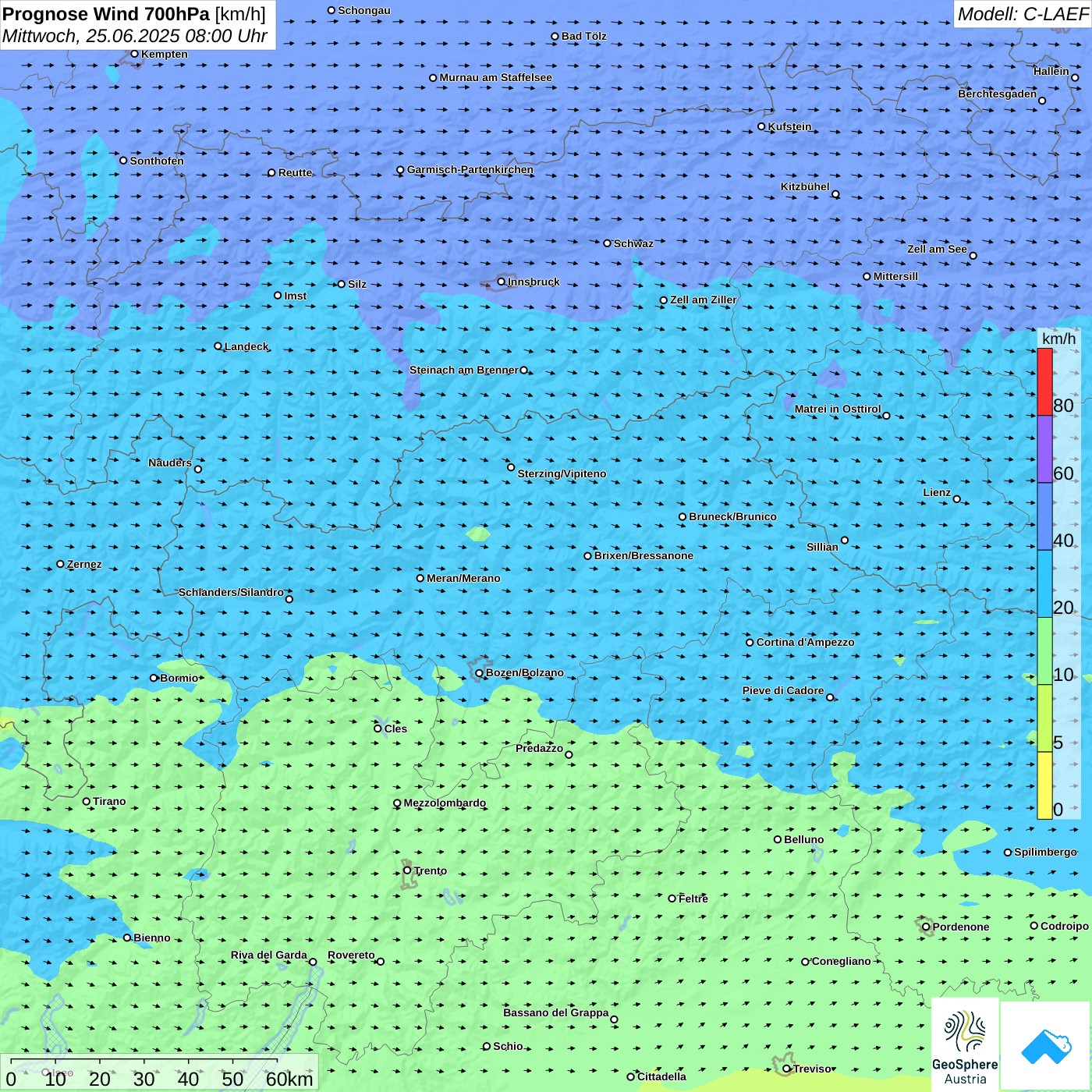Image resolution: width=1092 pixels, height=1092 pixels.
Task: Click the Hallein label
Action: [x=1051, y=71]
